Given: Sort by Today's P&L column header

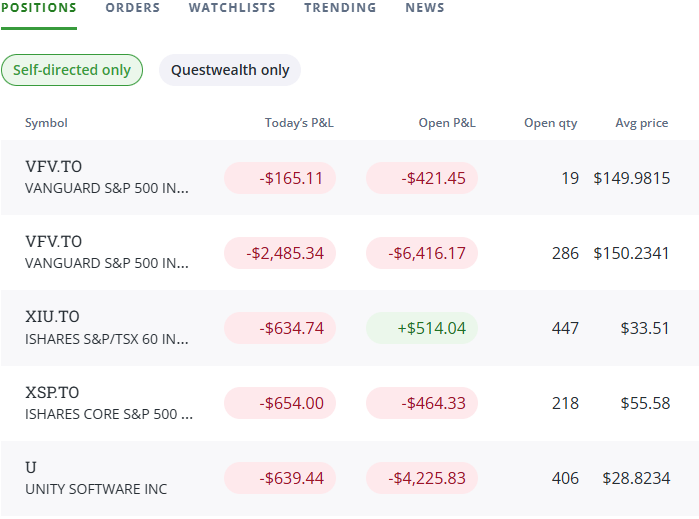Looking at the screenshot, I should point(299,123).
